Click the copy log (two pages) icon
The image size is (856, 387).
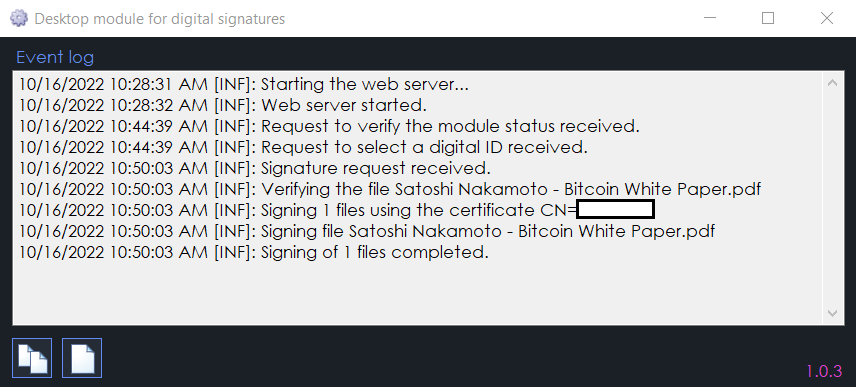(32, 358)
